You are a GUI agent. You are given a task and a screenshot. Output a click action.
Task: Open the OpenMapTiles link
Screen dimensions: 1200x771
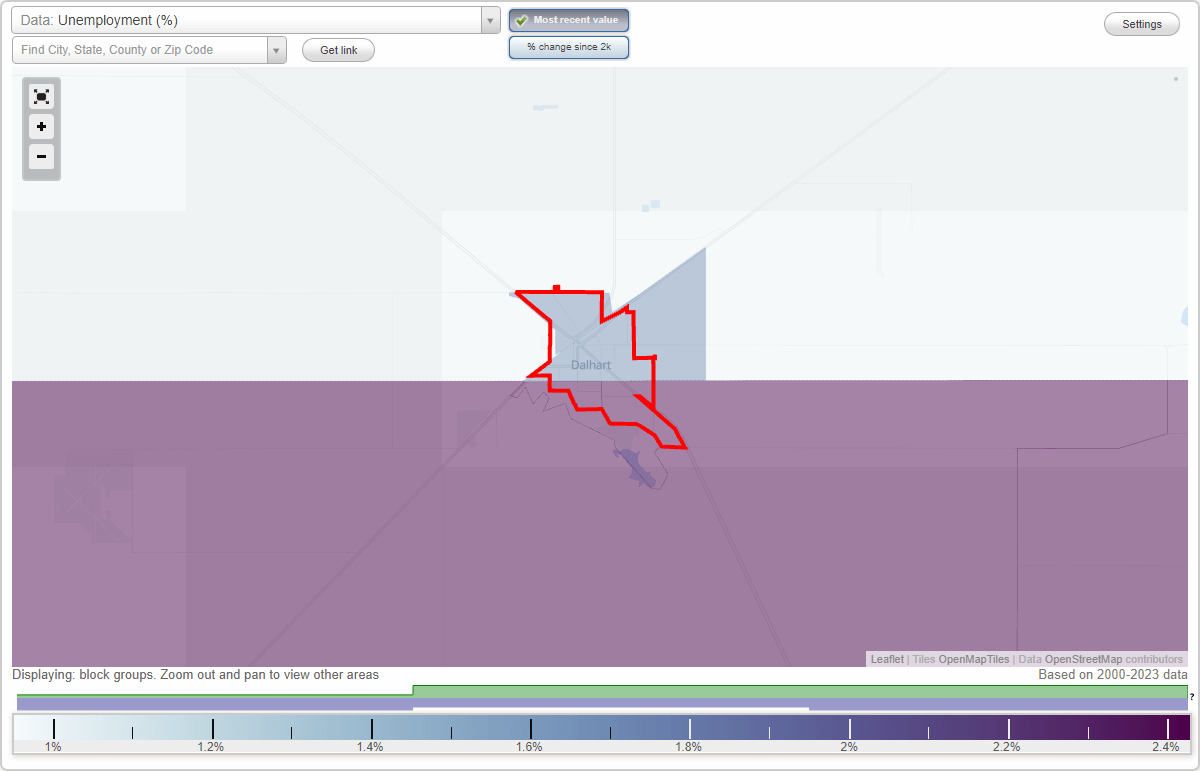(973, 659)
